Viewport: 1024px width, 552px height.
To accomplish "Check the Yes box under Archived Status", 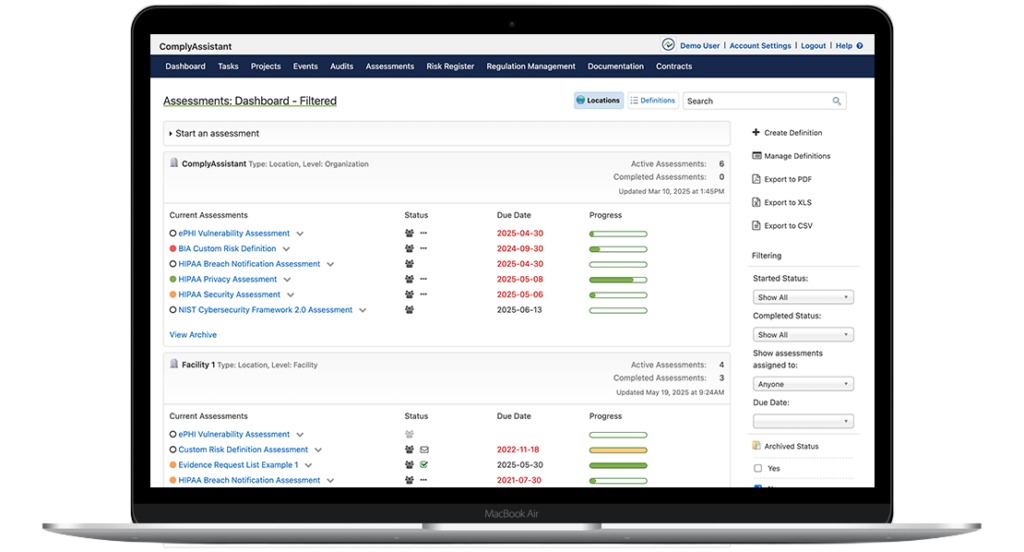I will (x=757, y=468).
